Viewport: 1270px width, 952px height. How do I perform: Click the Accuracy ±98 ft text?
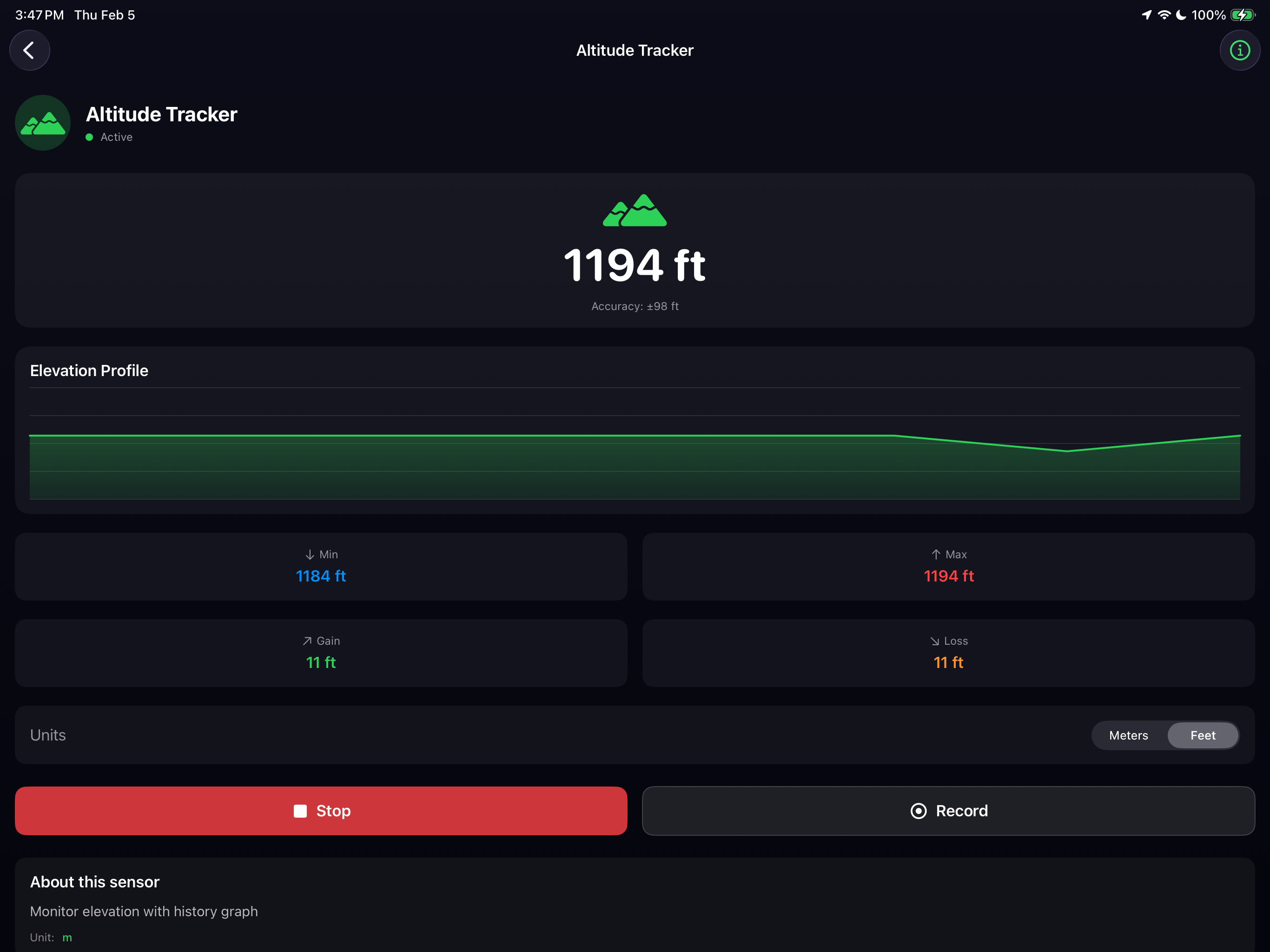pyautogui.click(x=635, y=307)
